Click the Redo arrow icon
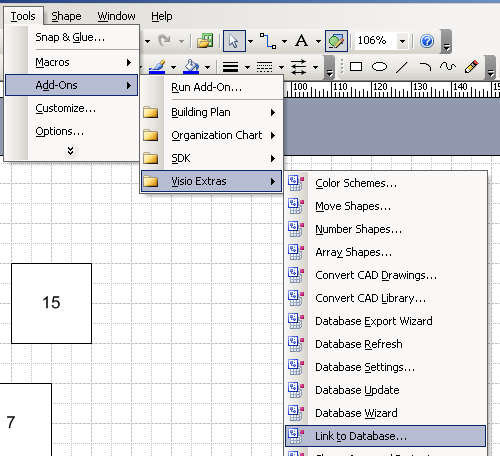Viewport: 500px width, 456px height. (x=164, y=41)
